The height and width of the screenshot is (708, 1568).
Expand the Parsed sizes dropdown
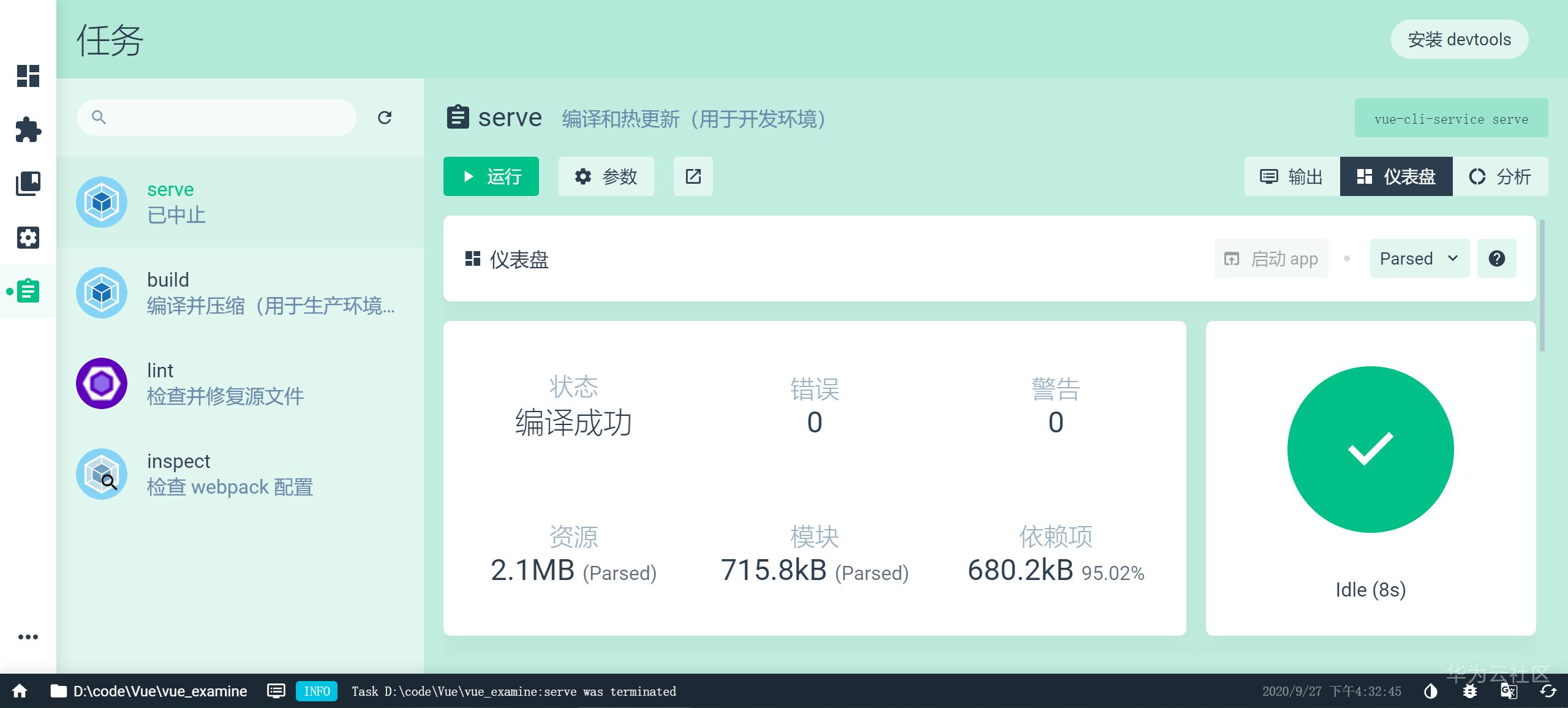1419,258
